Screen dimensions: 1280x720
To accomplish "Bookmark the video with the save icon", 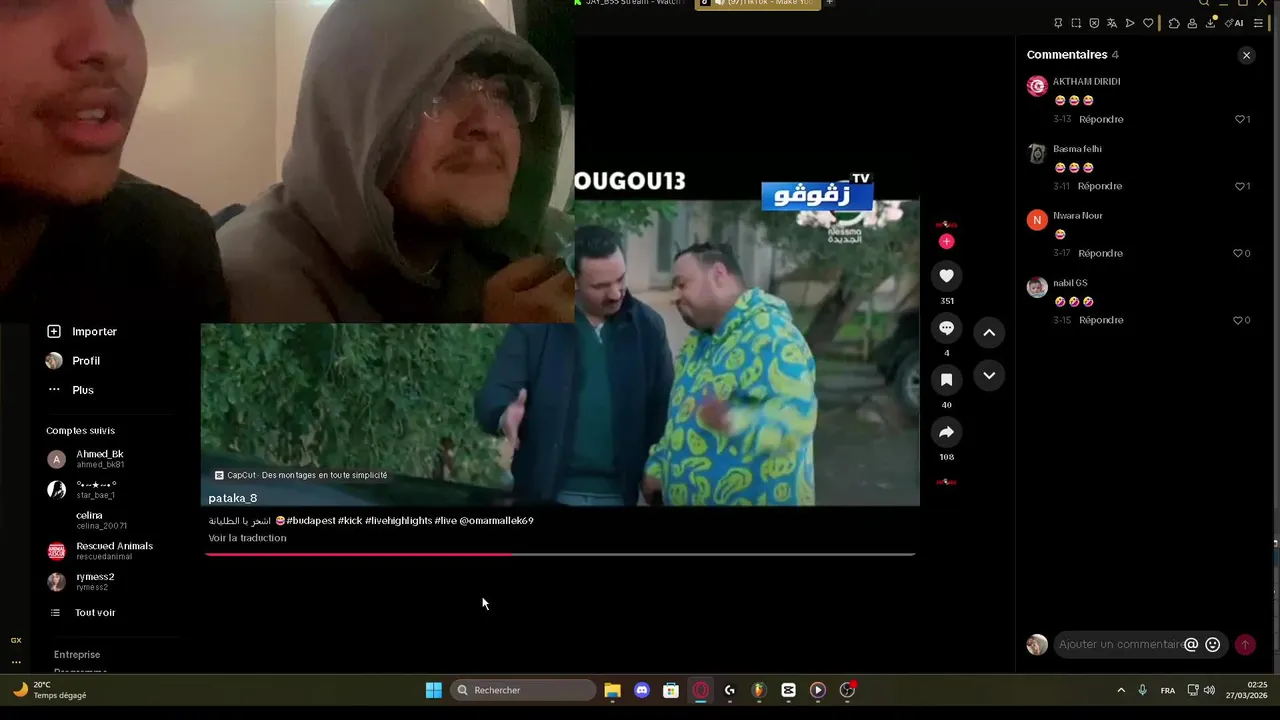I will (946, 380).
